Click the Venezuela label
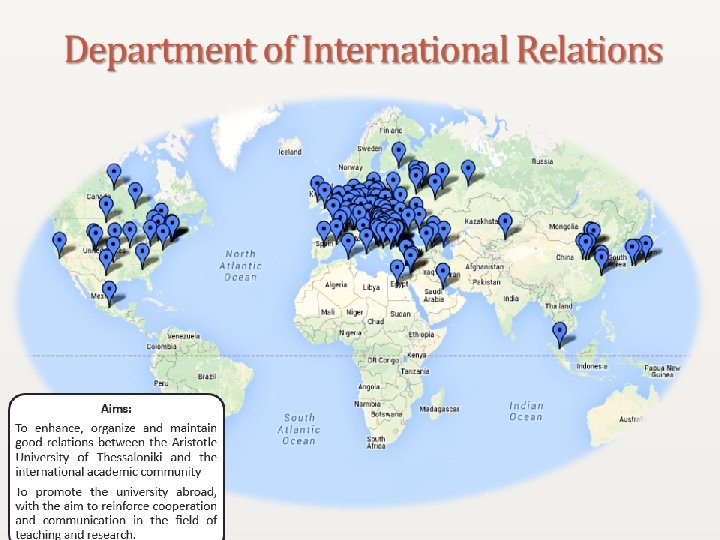Image resolution: width=720 pixels, height=540 pixels. [183, 336]
